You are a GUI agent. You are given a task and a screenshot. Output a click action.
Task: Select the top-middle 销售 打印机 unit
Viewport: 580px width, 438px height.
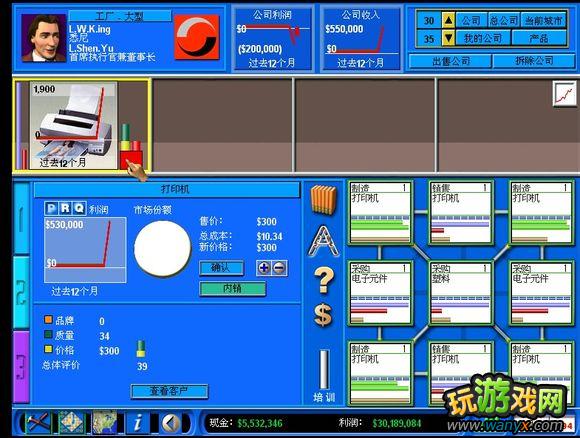click(x=461, y=212)
